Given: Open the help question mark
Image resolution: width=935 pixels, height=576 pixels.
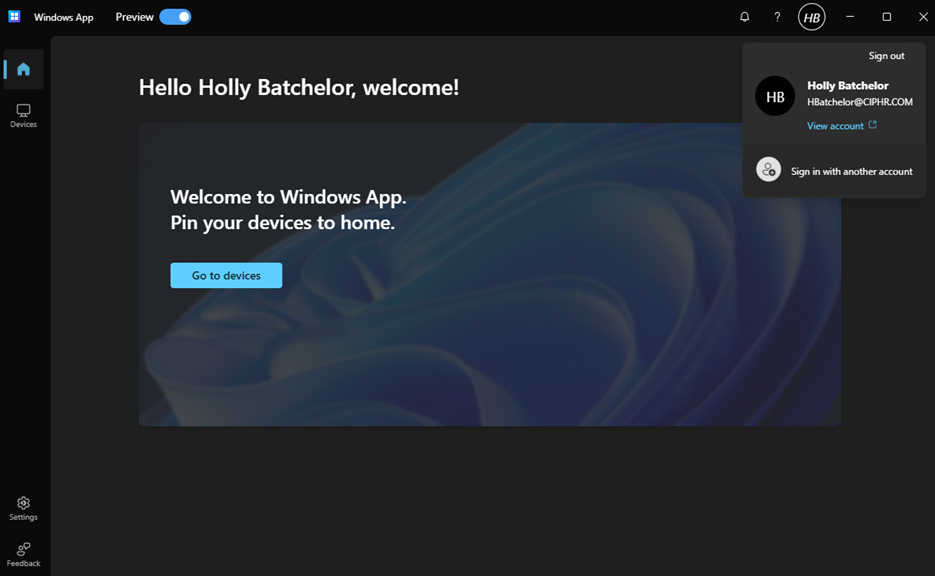Looking at the screenshot, I should (x=777, y=17).
